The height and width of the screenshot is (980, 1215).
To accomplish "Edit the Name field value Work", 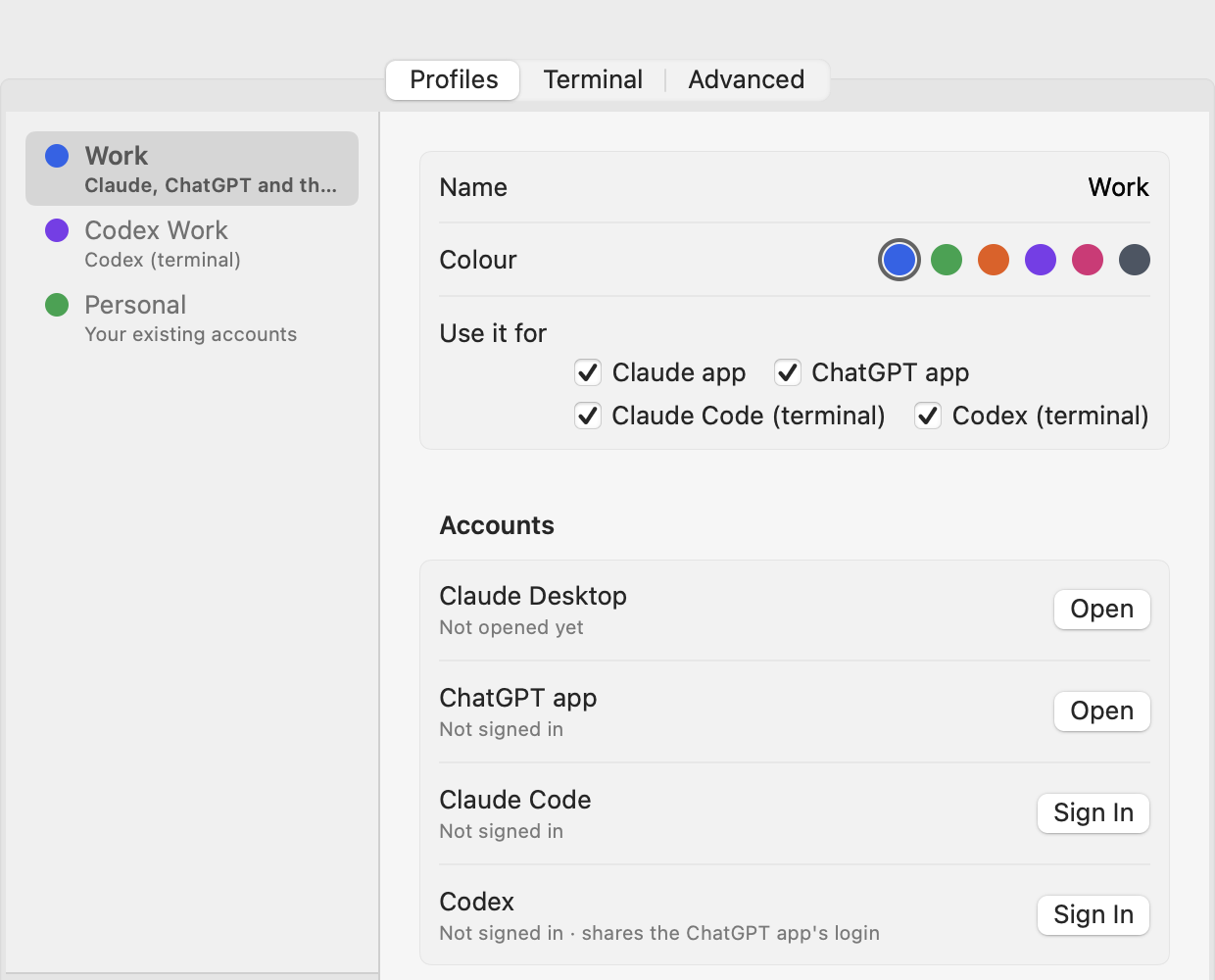I will pos(1118,187).
